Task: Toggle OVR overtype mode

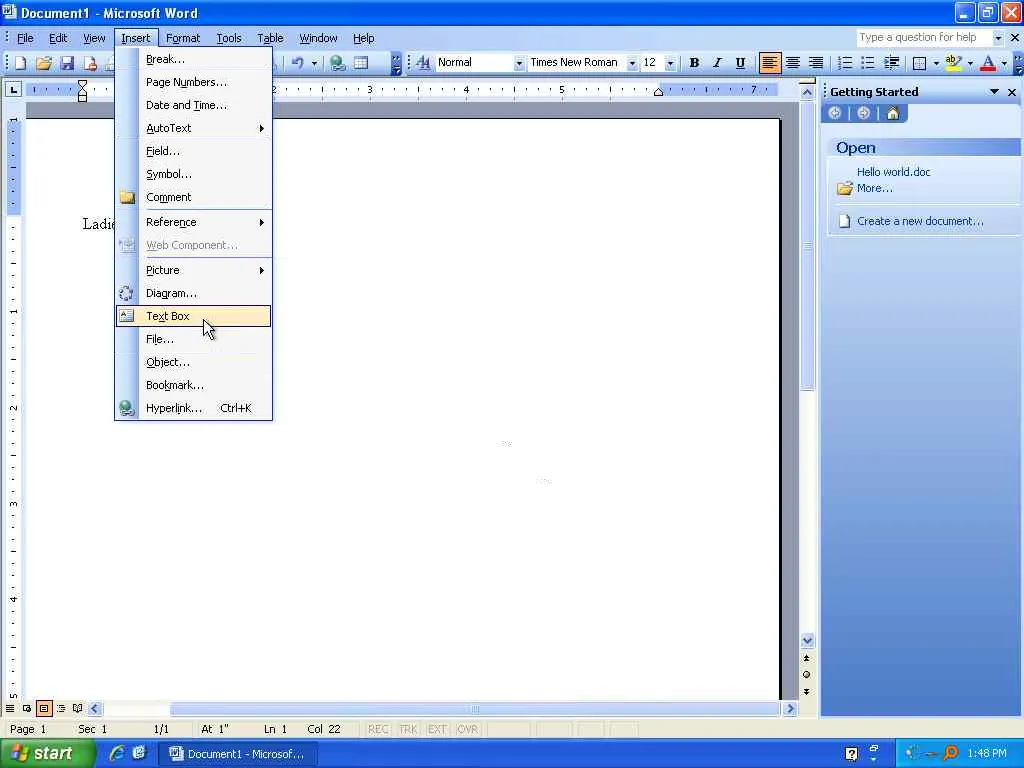Action: (467, 729)
